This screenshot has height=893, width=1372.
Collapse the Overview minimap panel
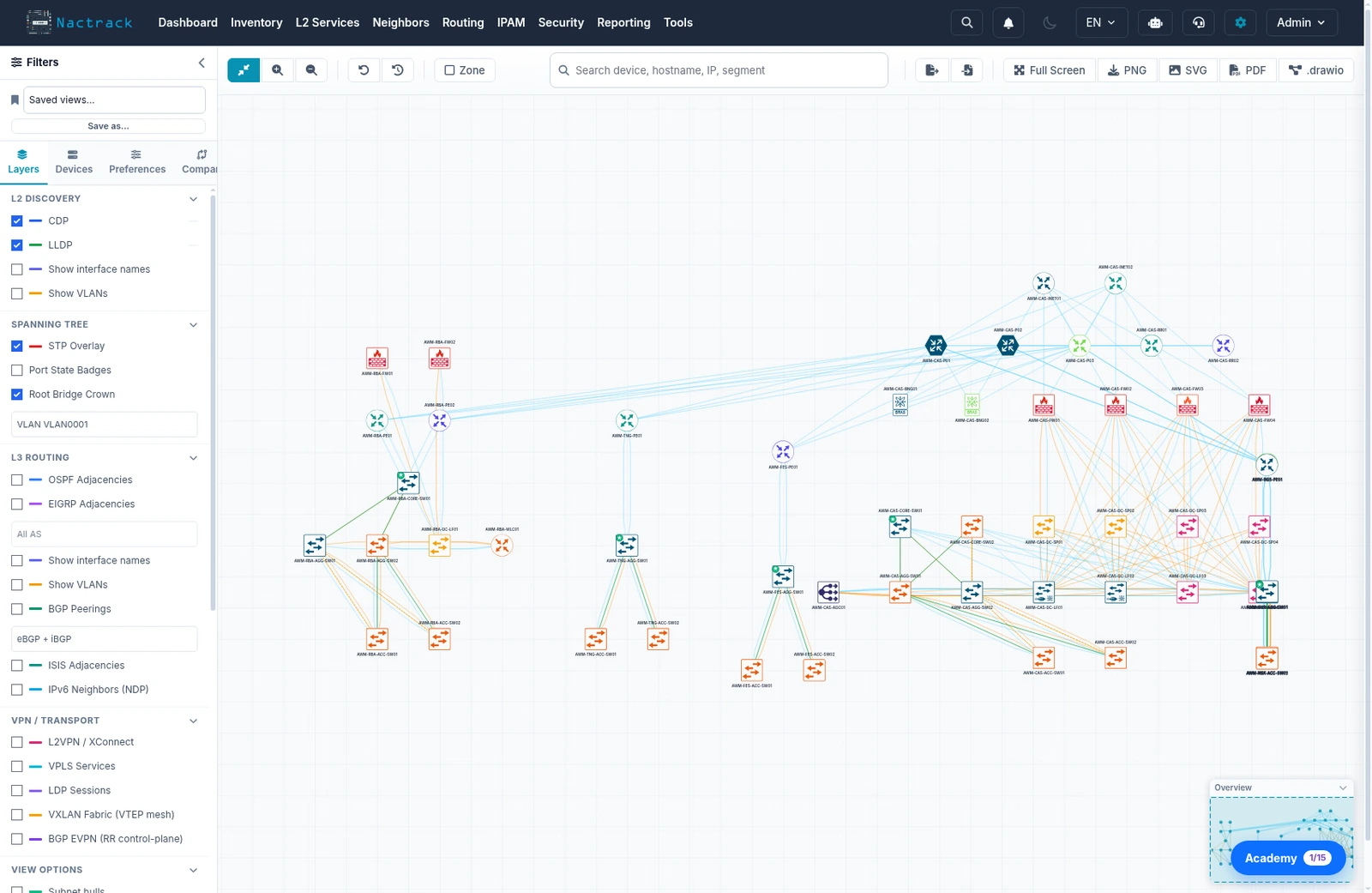click(x=1343, y=787)
